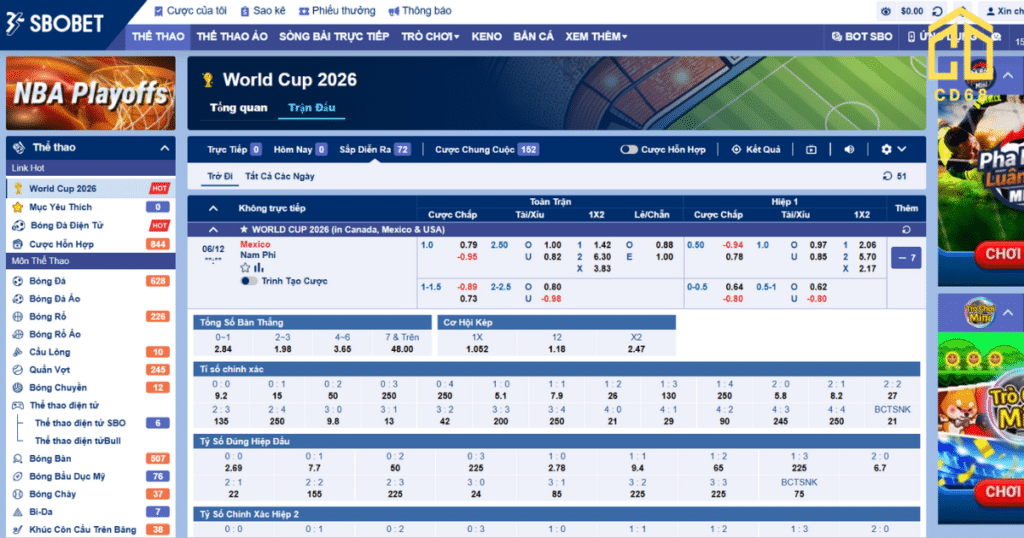Screen dimensions: 1024x538
Task: Select Trở Đi date filter
Action: 220,176
